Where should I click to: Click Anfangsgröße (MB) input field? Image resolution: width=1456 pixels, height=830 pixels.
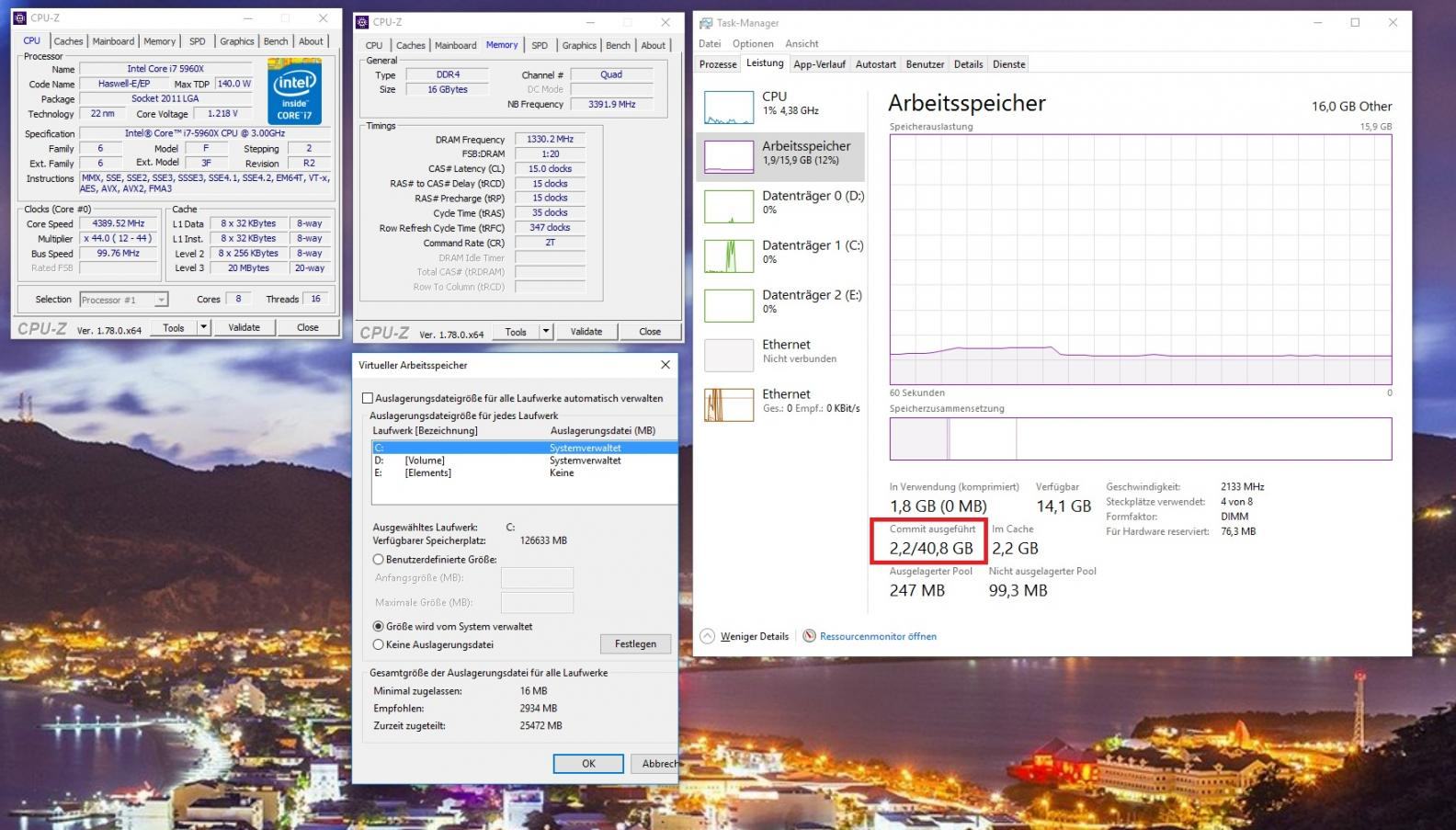[x=537, y=577]
